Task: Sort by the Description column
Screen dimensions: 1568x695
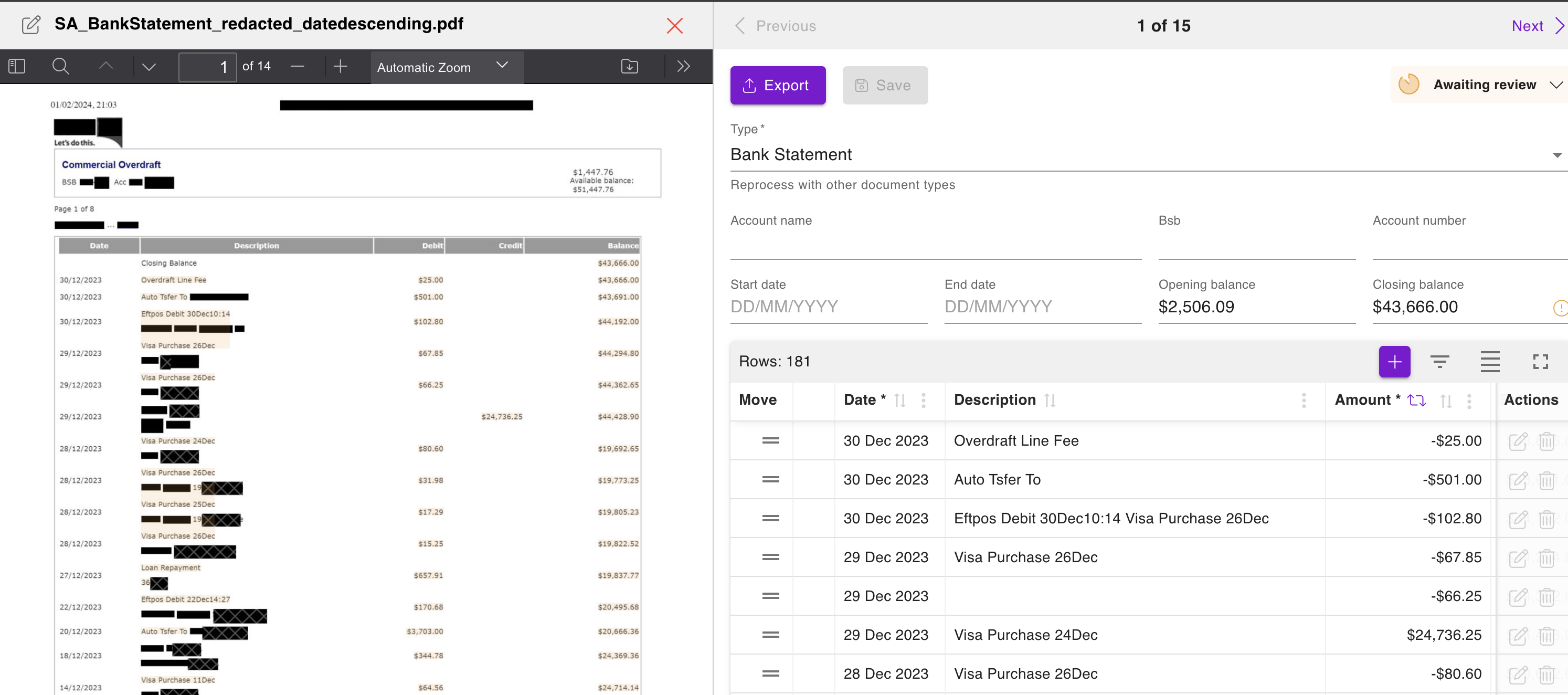Action: [x=1050, y=401]
